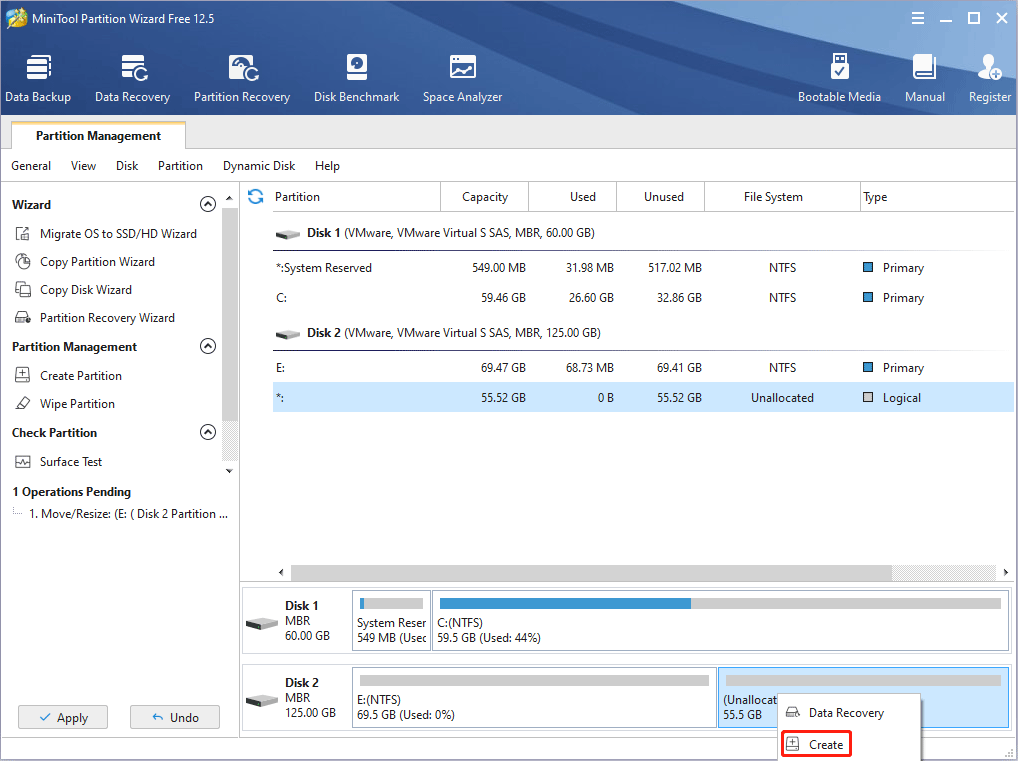
Task: Select the E: partition row
Action: coord(643,368)
